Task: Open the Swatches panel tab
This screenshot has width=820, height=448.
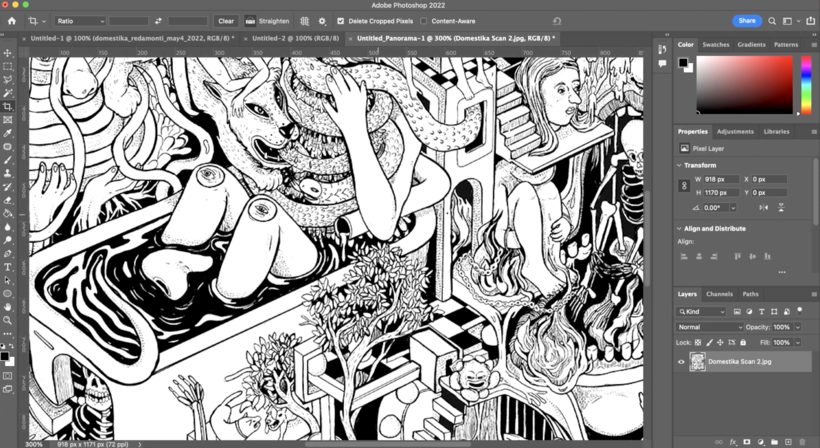Action: point(715,44)
